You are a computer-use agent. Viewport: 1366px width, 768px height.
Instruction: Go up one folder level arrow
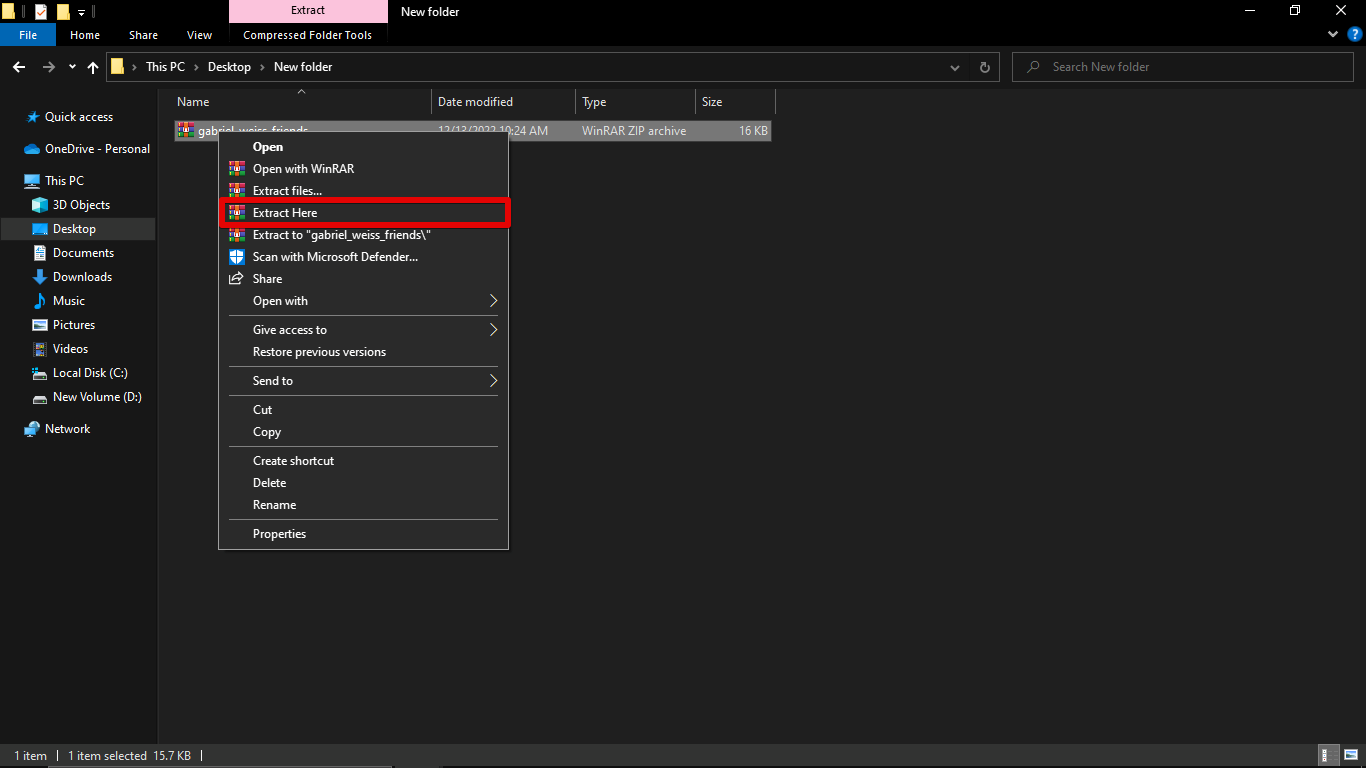click(93, 67)
